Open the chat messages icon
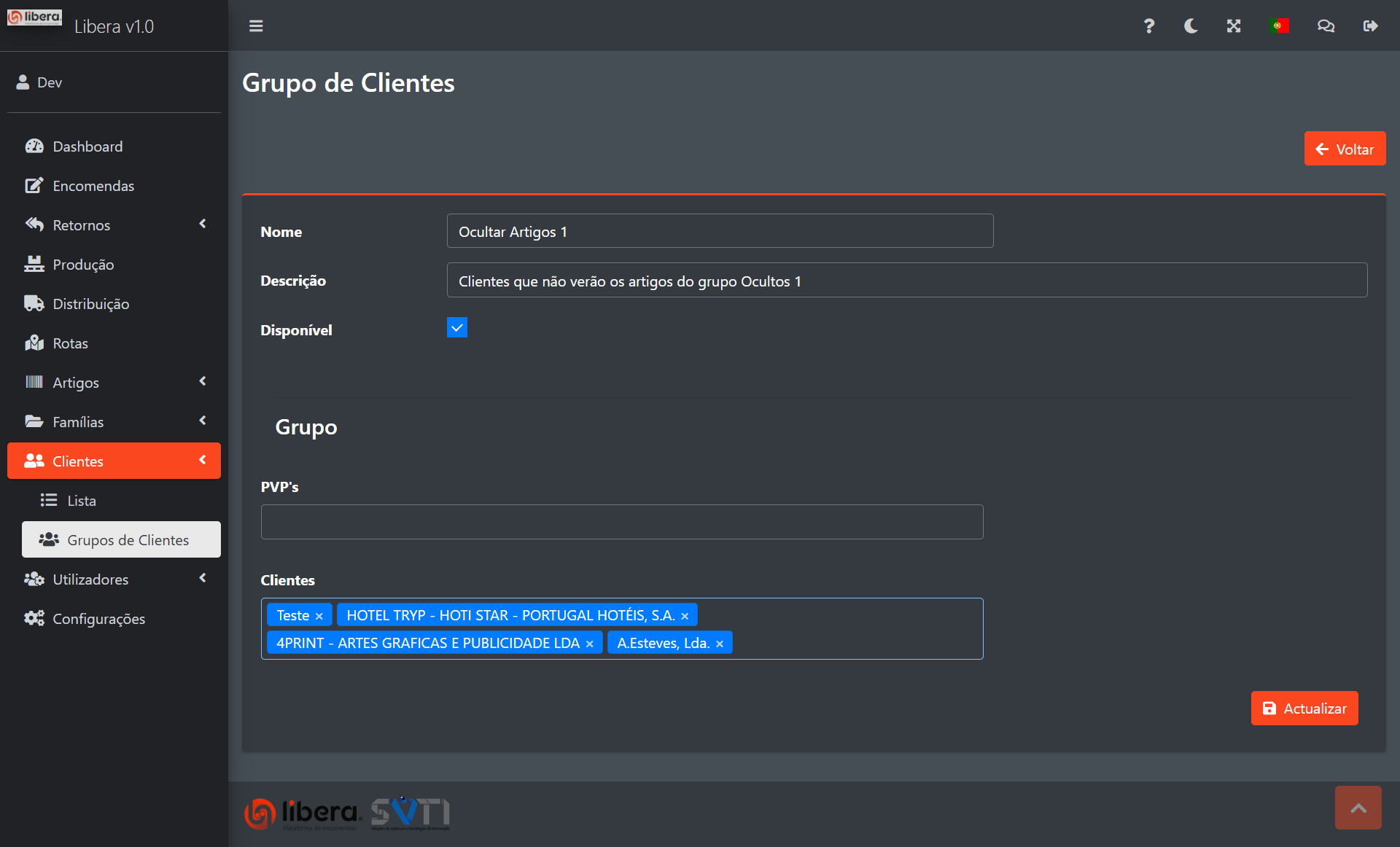This screenshot has width=1400, height=847. click(1326, 26)
